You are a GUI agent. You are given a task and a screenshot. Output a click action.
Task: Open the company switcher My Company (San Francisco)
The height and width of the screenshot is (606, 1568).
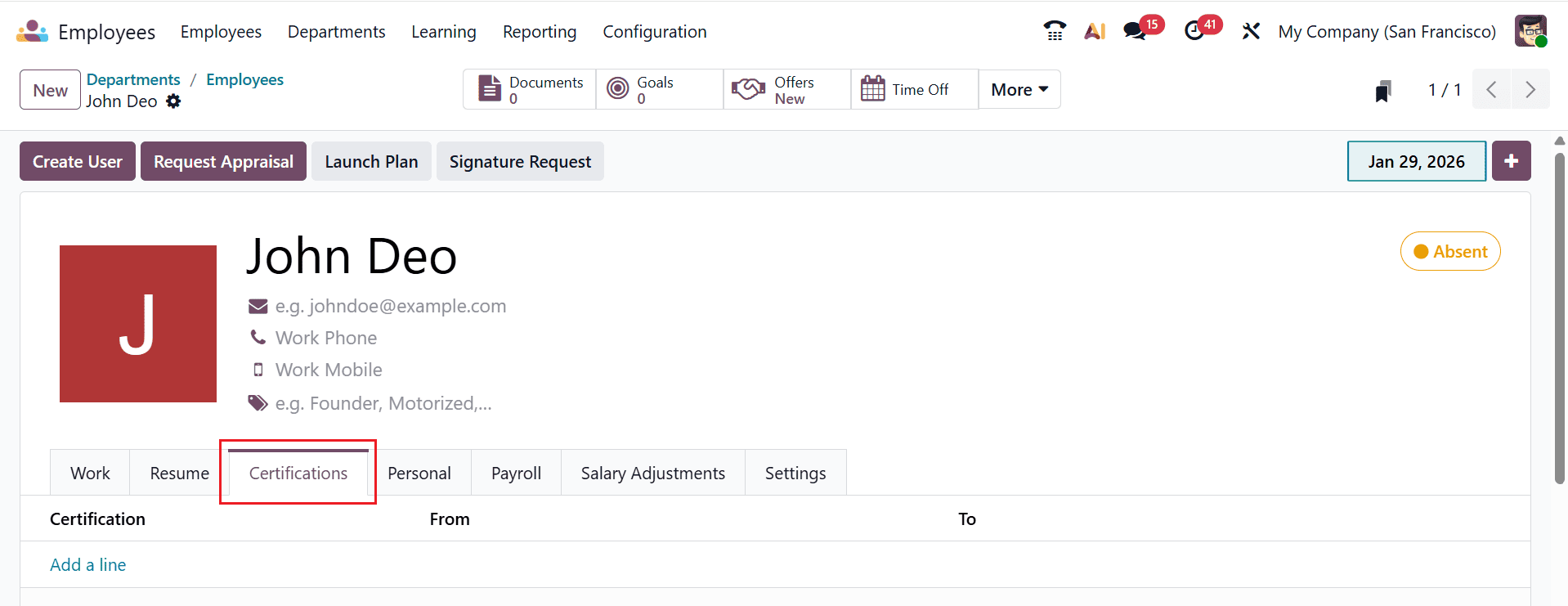click(x=1387, y=31)
